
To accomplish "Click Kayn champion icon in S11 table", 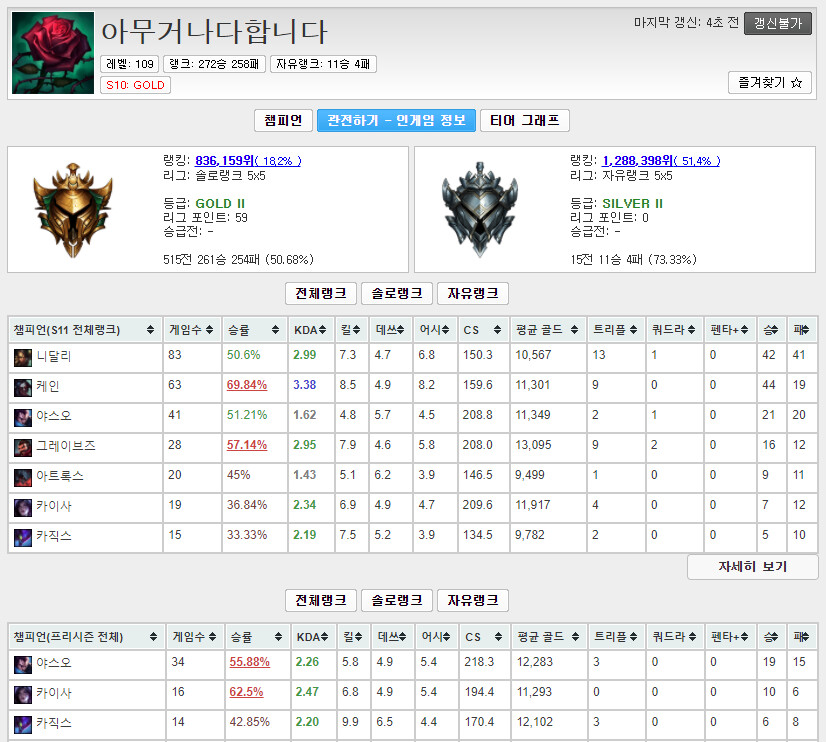I will (x=23, y=388).
